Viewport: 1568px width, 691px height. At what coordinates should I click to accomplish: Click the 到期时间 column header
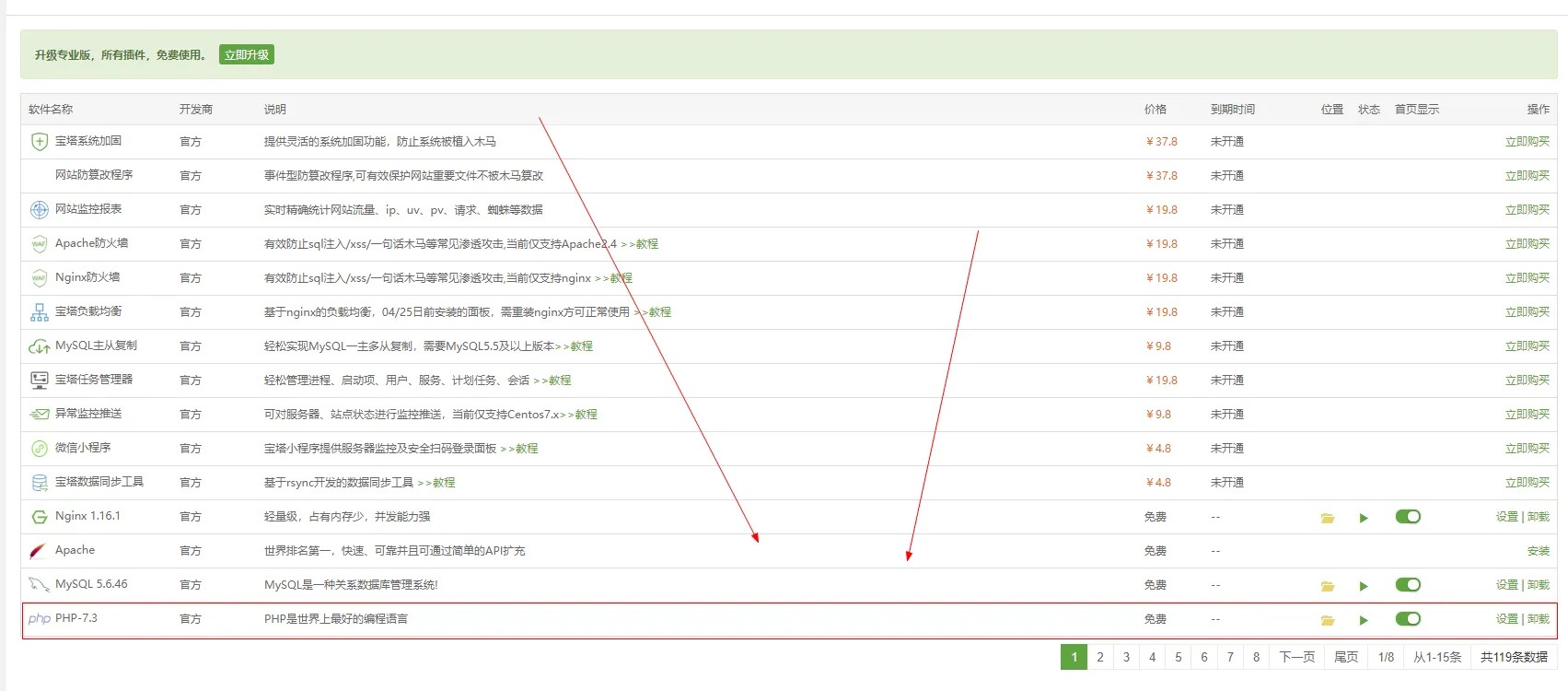tap(1233, 109)
